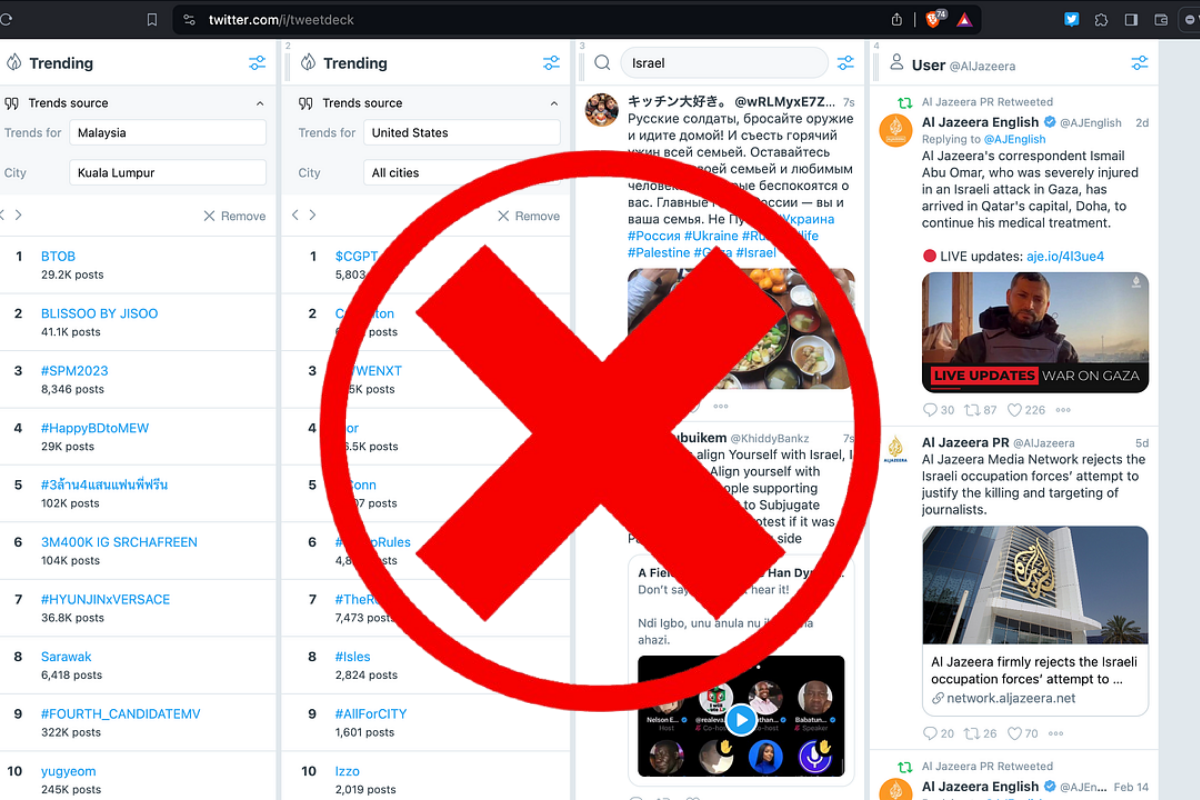1200x800 pixels.
Task: Click the Brave Shields lion icon
Action: [x=933, y=20]
